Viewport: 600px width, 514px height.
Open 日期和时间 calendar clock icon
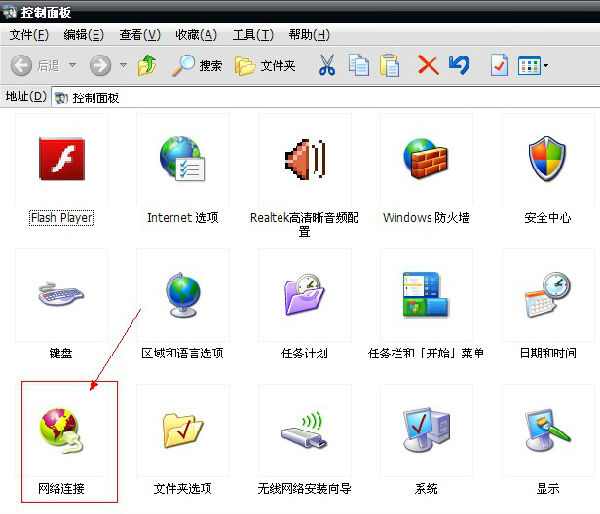(547, 294)
